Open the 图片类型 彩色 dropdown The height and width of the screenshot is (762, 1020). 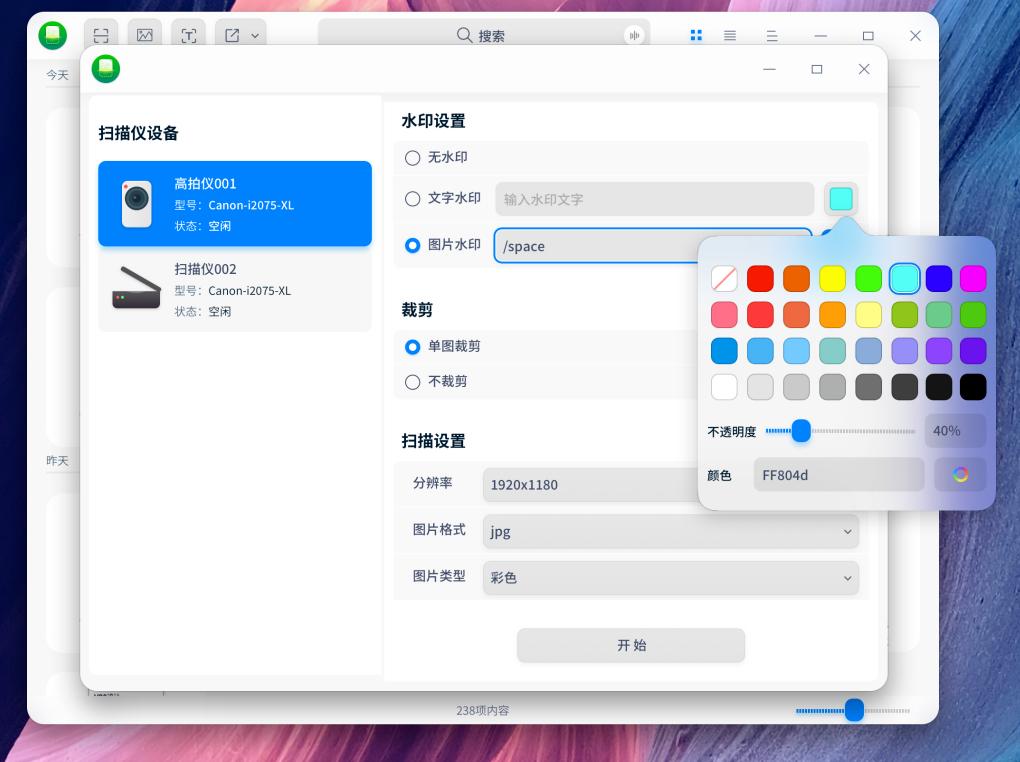click(x=670, y=578)
